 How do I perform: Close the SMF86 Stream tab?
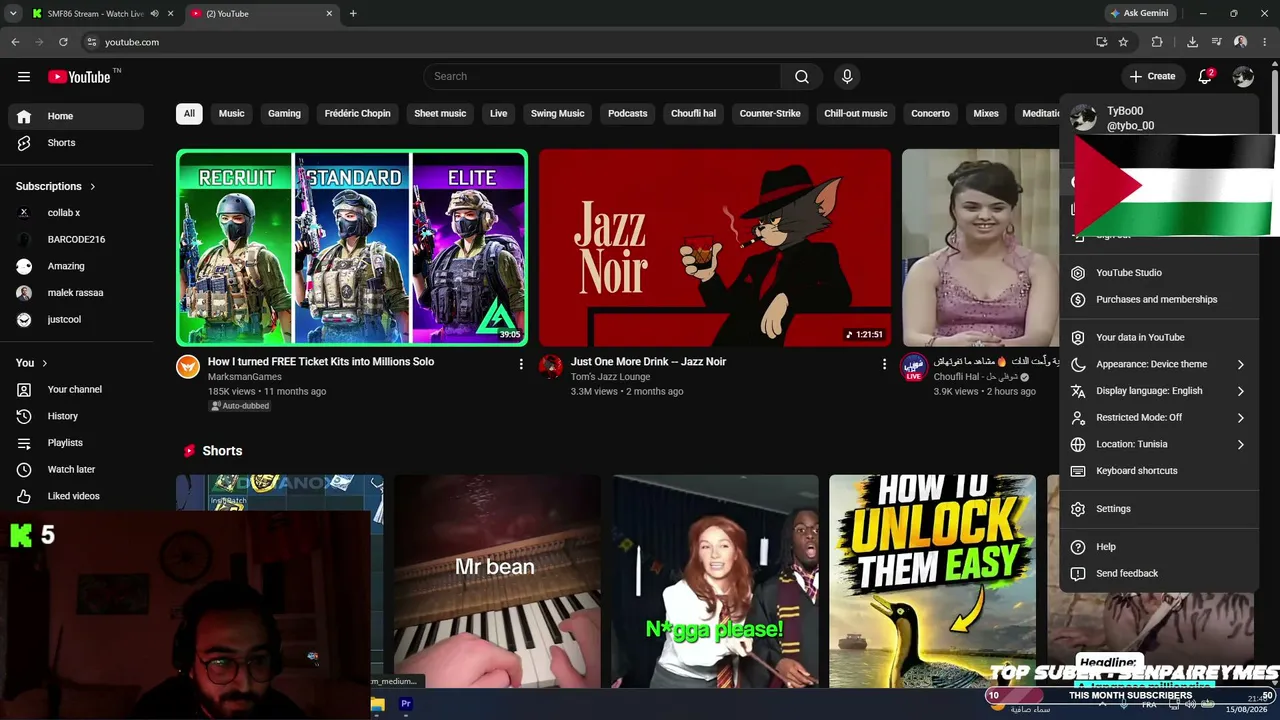pos(171,14)
